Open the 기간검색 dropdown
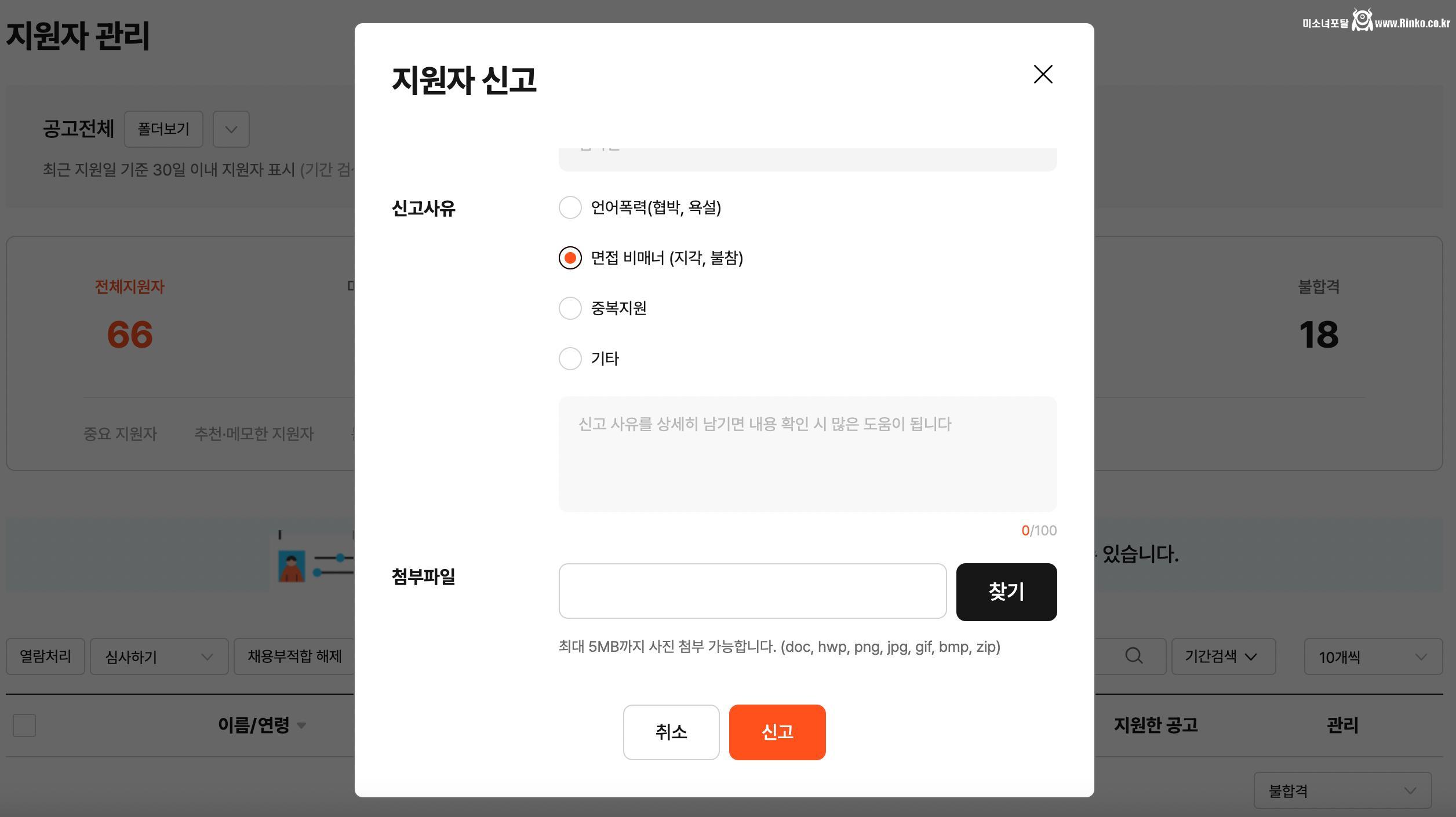 [x=1223, y=656]
